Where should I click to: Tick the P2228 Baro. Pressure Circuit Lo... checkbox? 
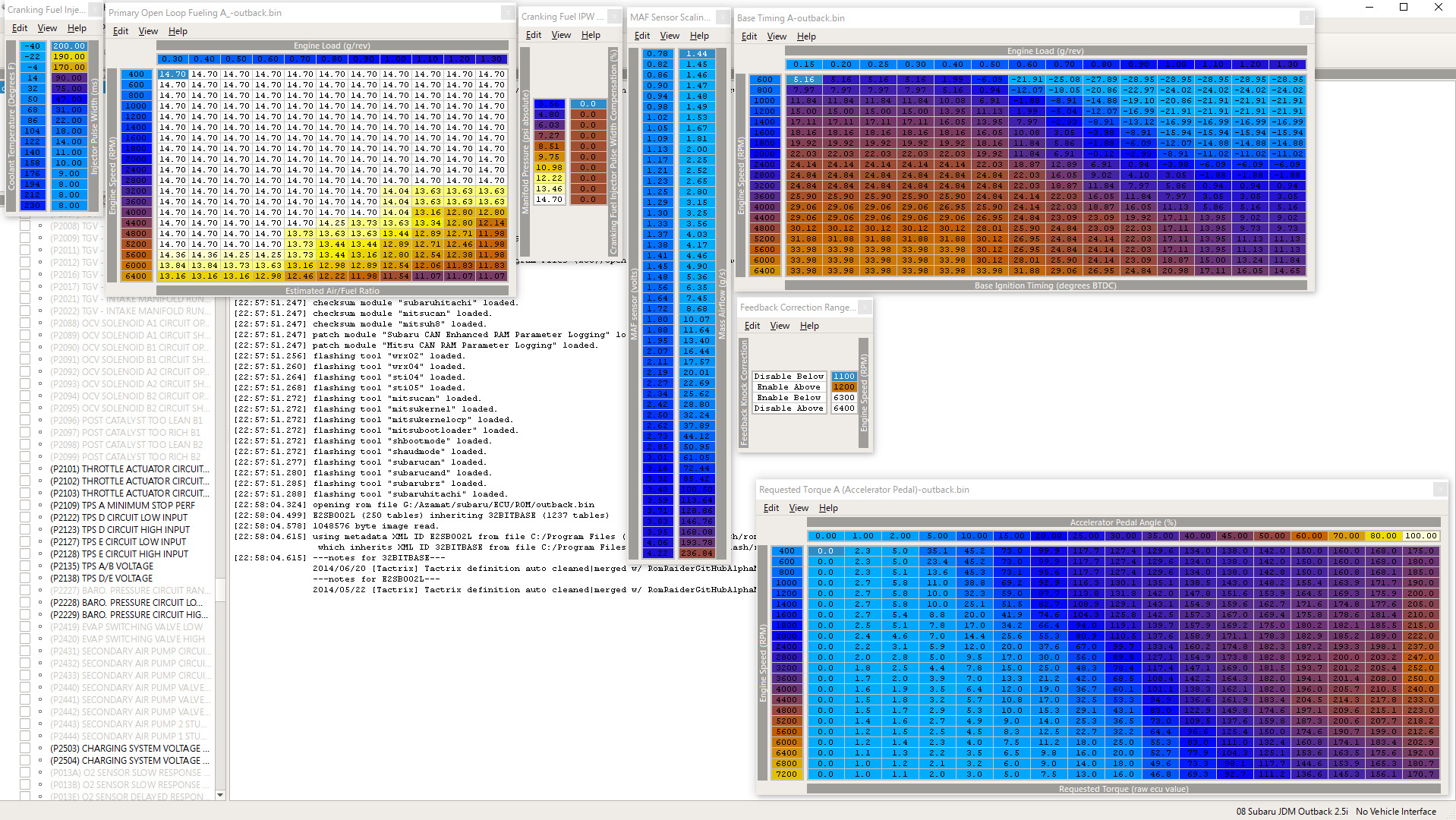coord(25,603)
